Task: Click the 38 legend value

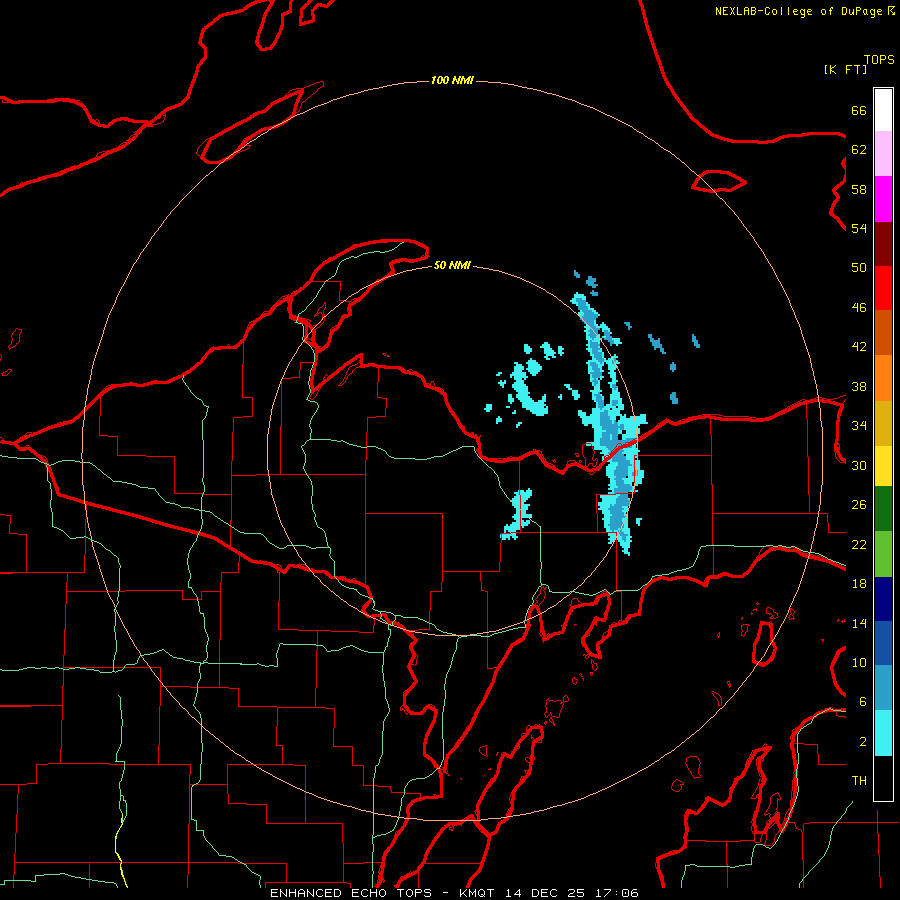Action: coord(859,386)
